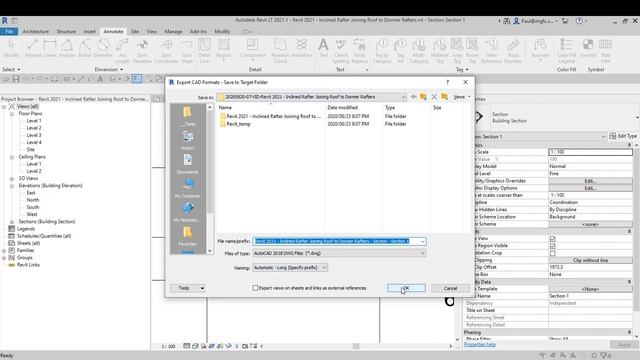Click Cancel in the export dialog
This screenshot has width=640, height=360.
point(450,288)
